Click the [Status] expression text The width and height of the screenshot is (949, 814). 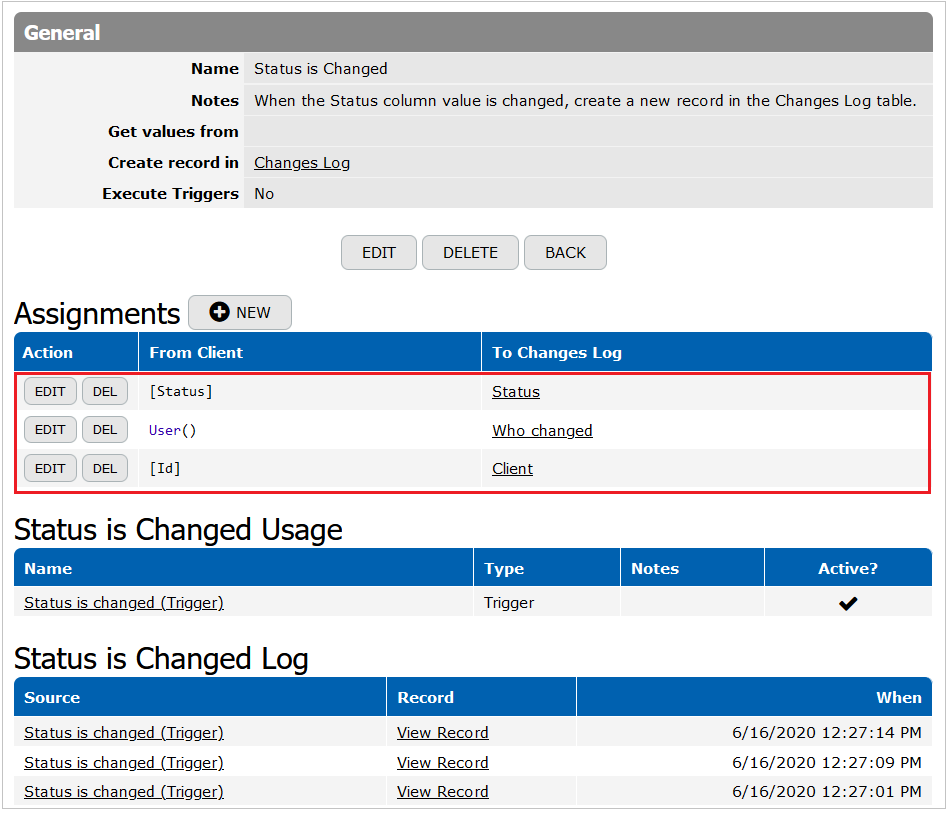pyautogui.click(x=181, y=392)
